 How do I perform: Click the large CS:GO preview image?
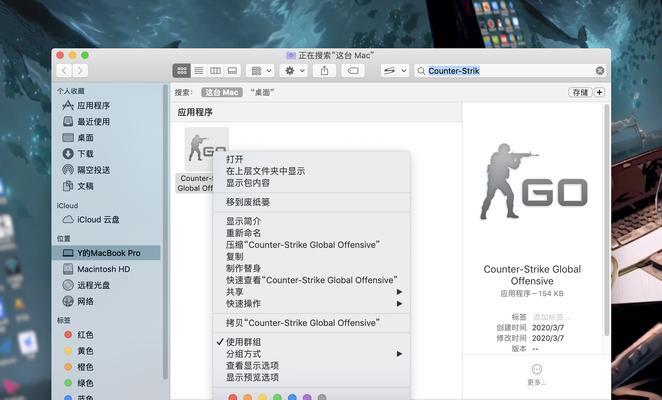(x=533, y=182)
